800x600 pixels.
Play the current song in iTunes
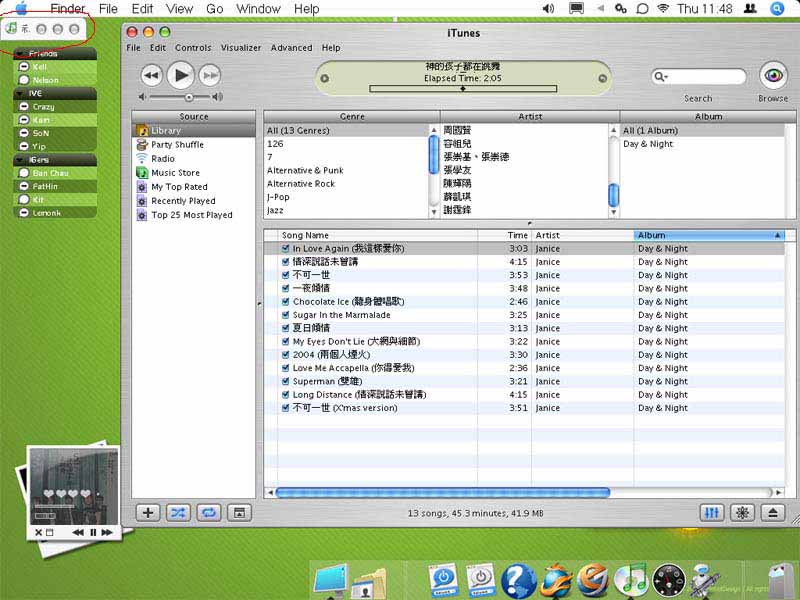181,76
